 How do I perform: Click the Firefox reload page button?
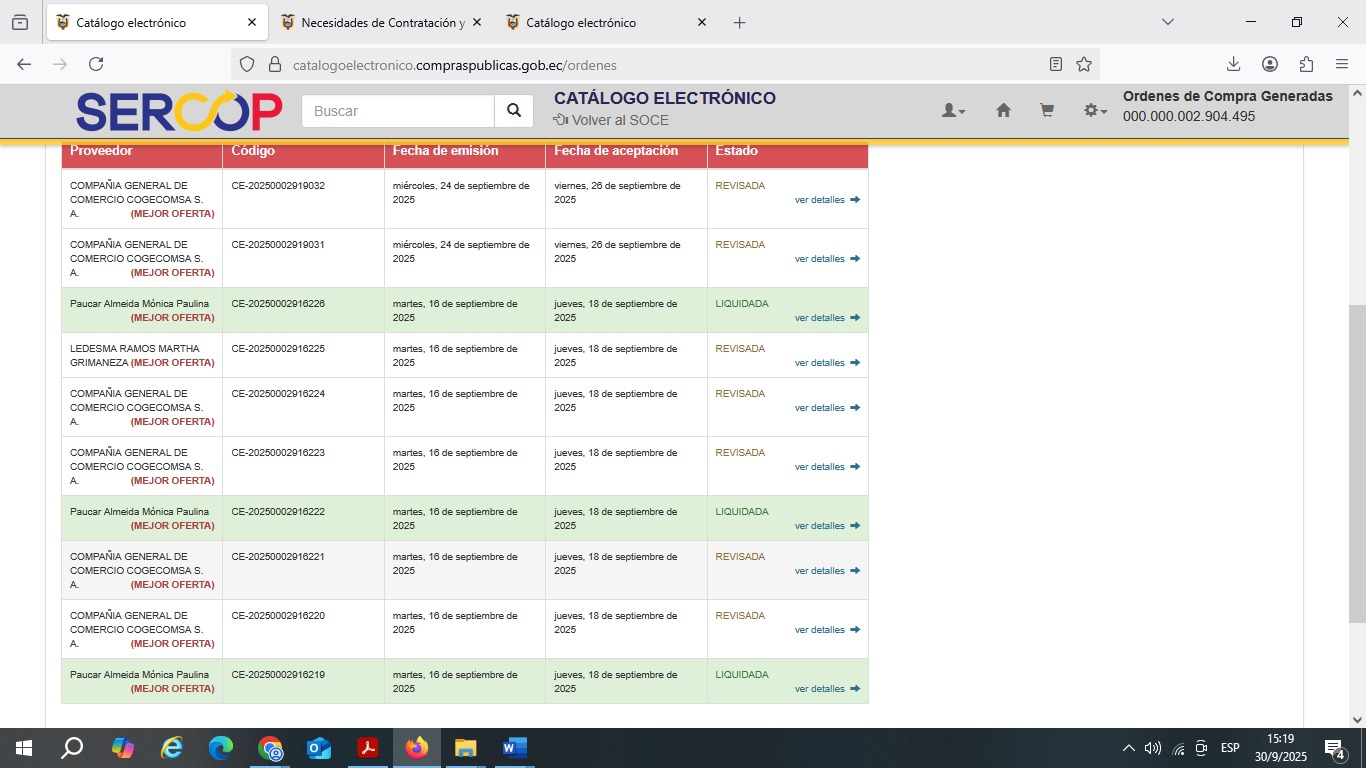[x=96, y=64]
